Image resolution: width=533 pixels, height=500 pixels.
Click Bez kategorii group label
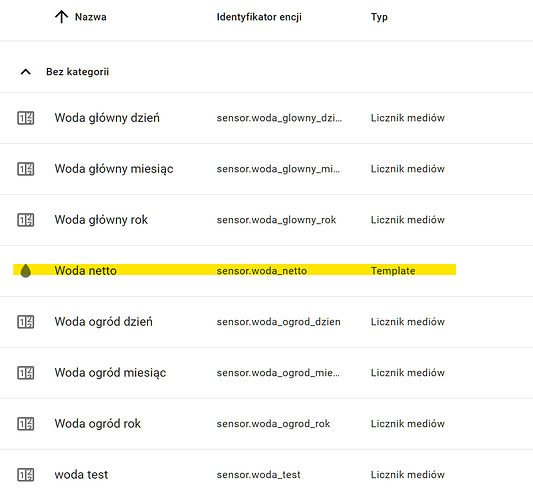[78, 72]
